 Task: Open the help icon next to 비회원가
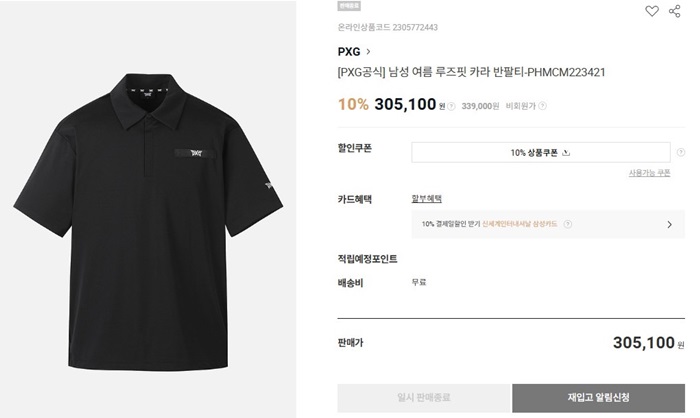[542, 106]
